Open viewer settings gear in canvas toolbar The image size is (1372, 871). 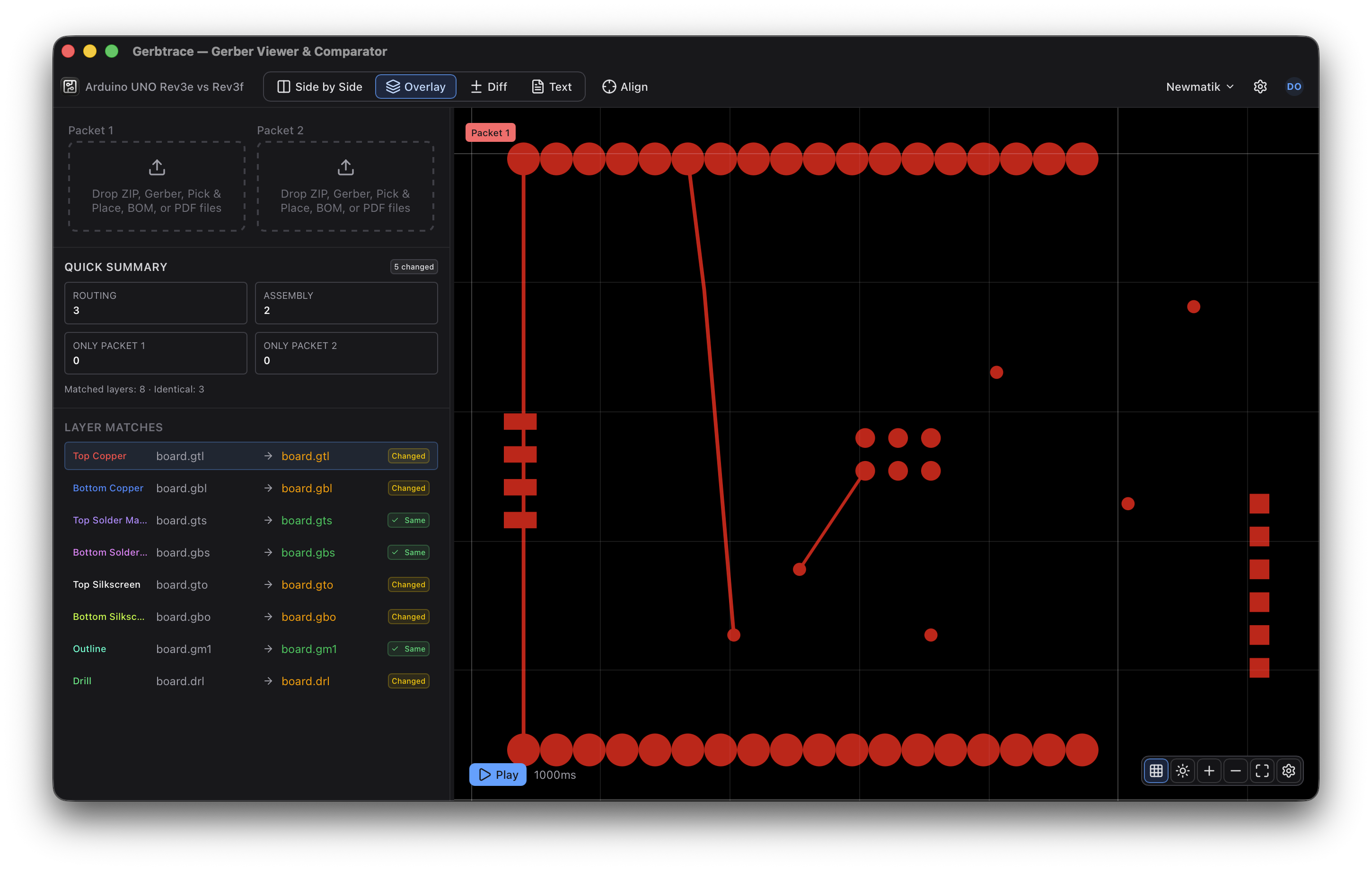tap(1289, 771)
